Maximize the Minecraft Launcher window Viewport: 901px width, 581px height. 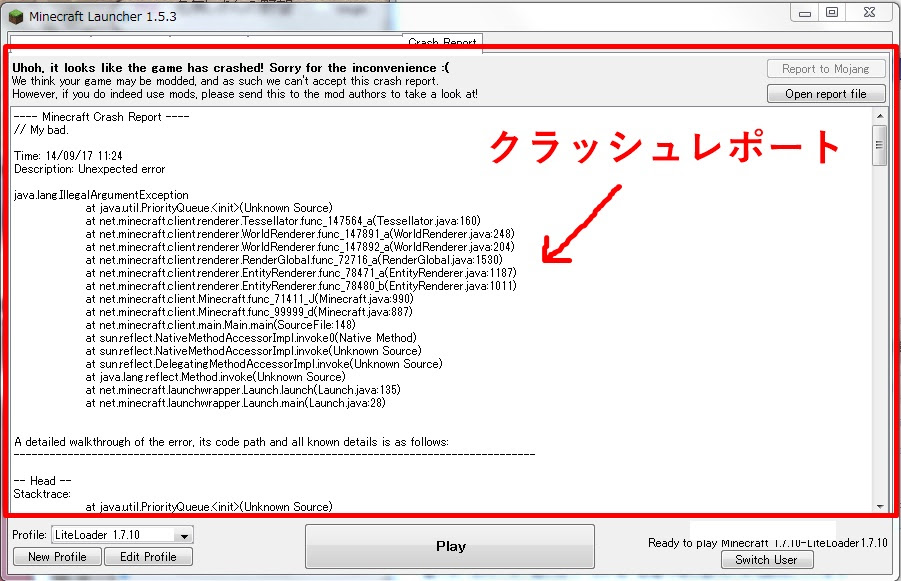[x=831, y=13]
